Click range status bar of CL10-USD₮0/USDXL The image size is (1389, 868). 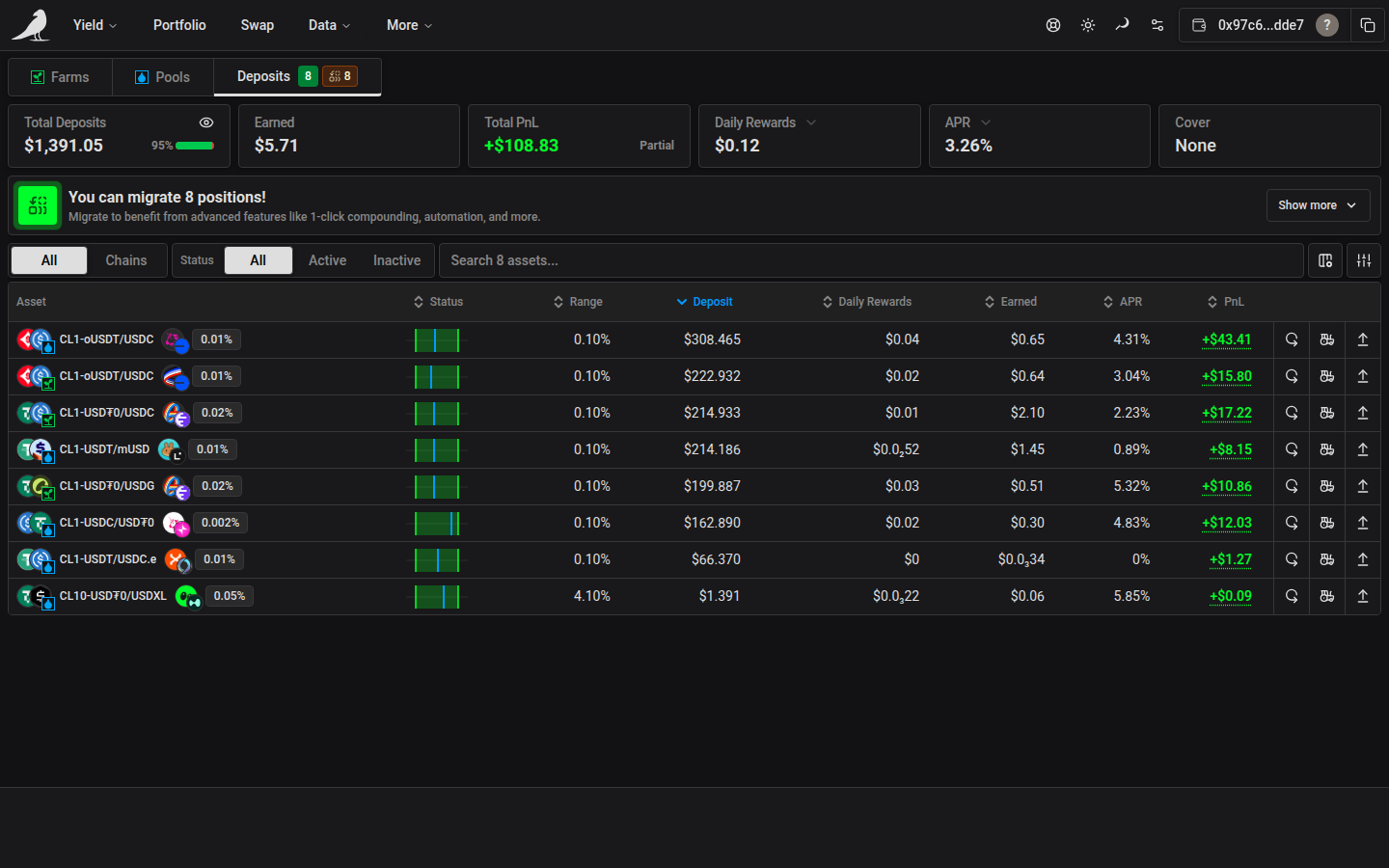(x=437, y=597)
